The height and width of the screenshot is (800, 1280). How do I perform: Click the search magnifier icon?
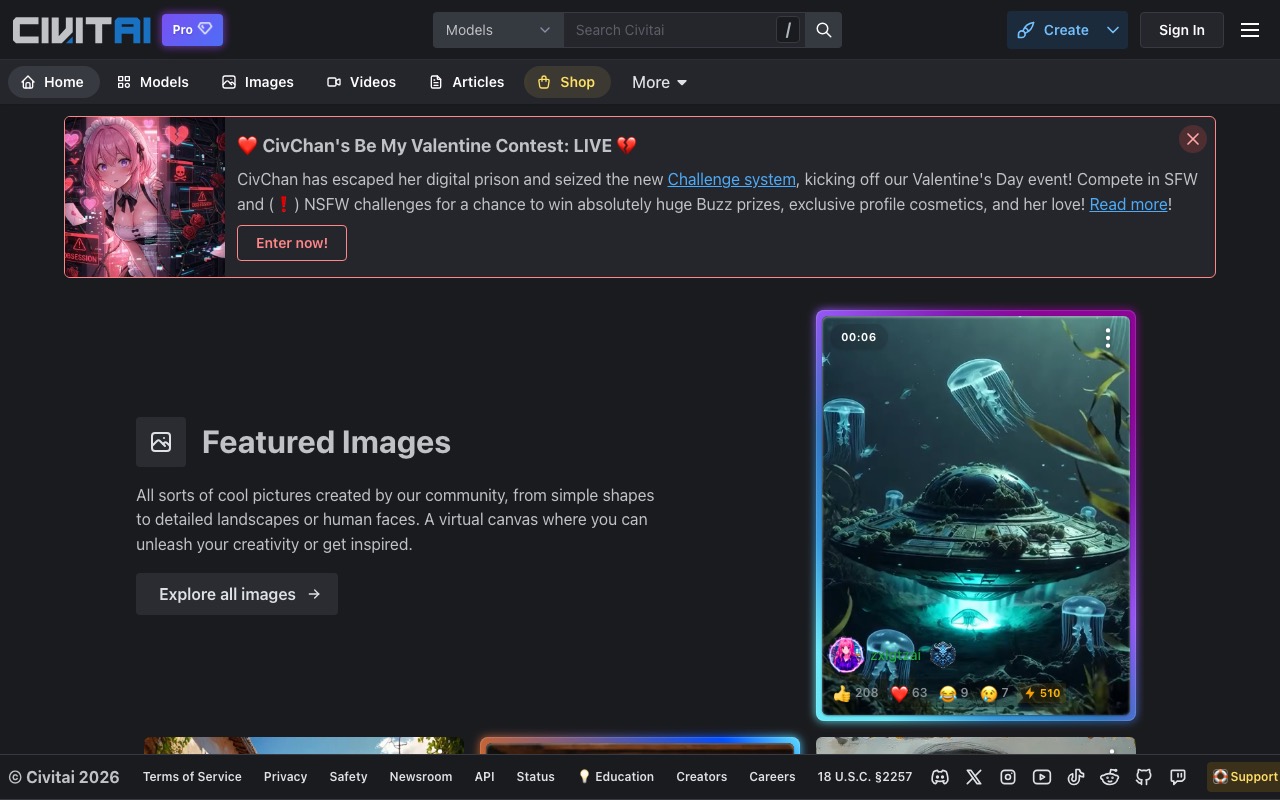824,30
